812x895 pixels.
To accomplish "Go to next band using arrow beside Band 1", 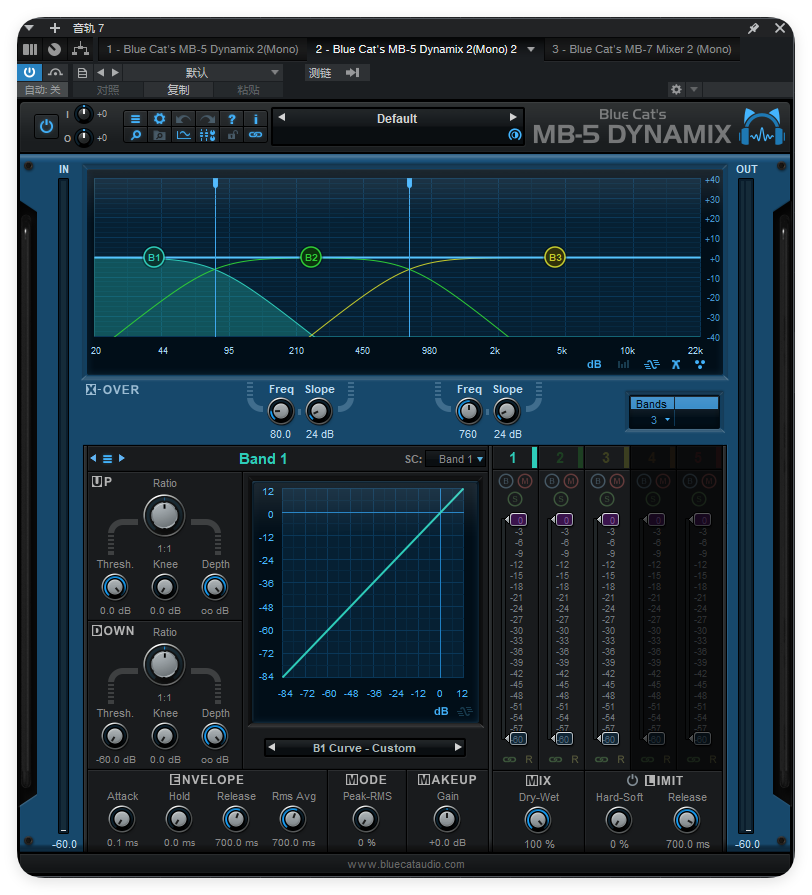I will 122,458.
